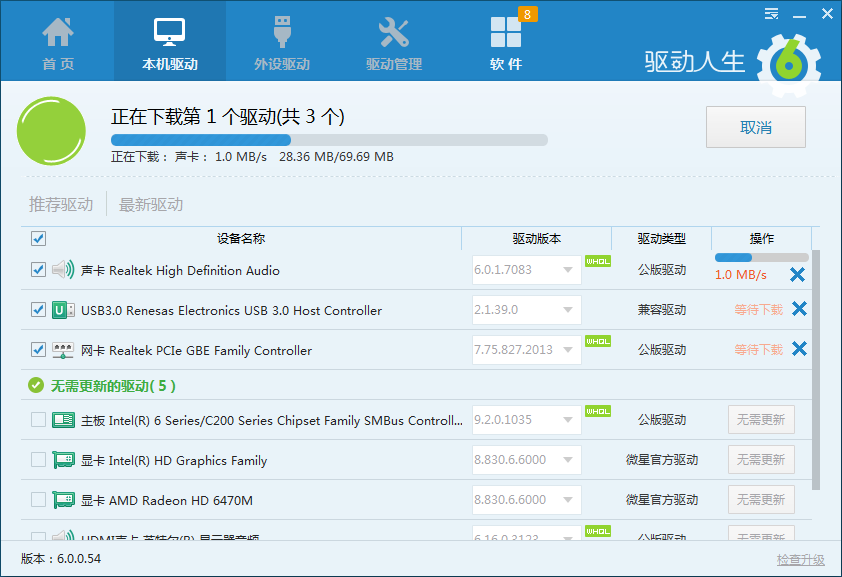Expand the 2.1.39.0 driver version dropdown
The image size is (842, 577).
(569, 310)
